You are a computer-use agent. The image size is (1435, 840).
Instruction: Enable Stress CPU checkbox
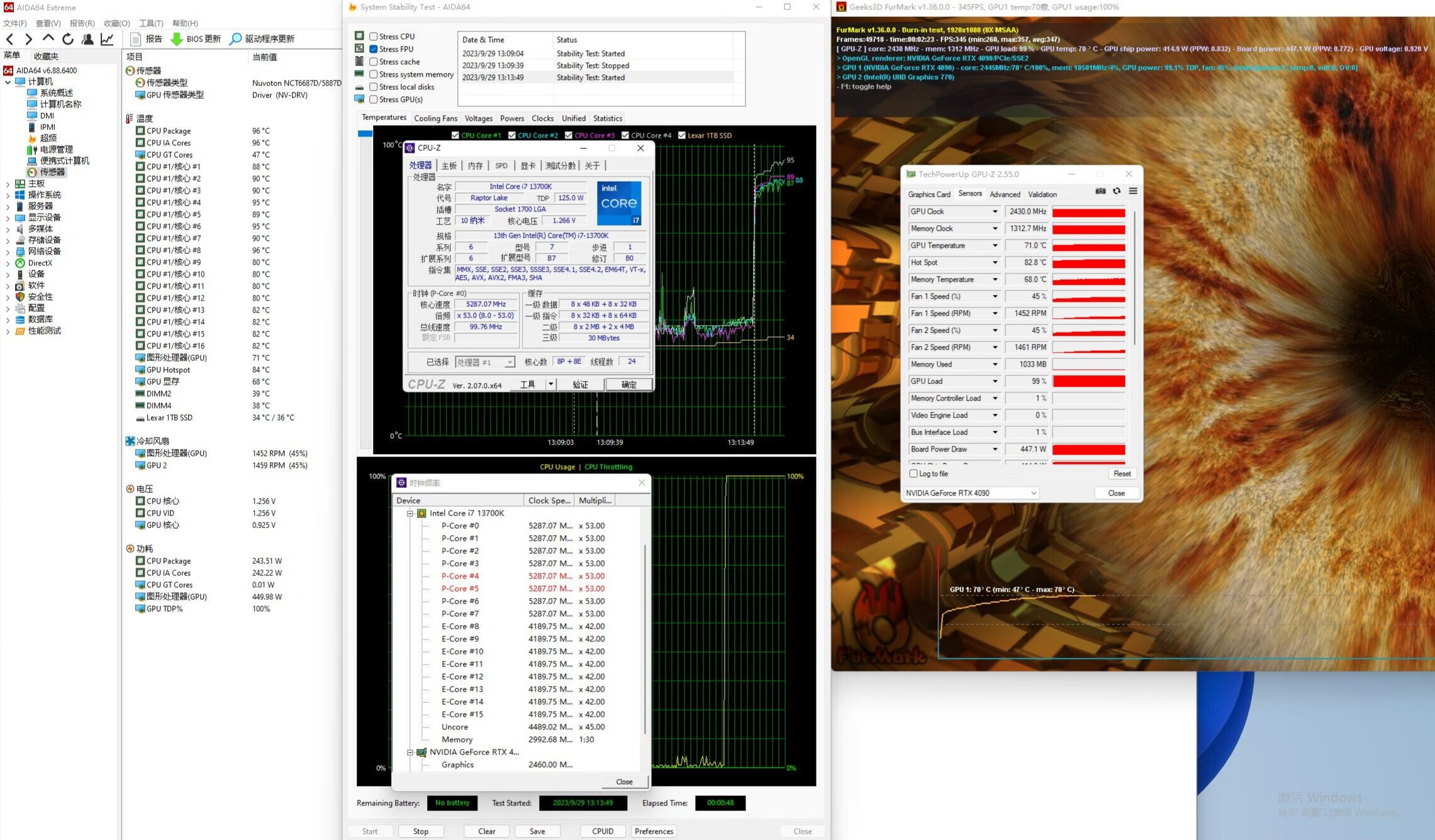point(374,36)
